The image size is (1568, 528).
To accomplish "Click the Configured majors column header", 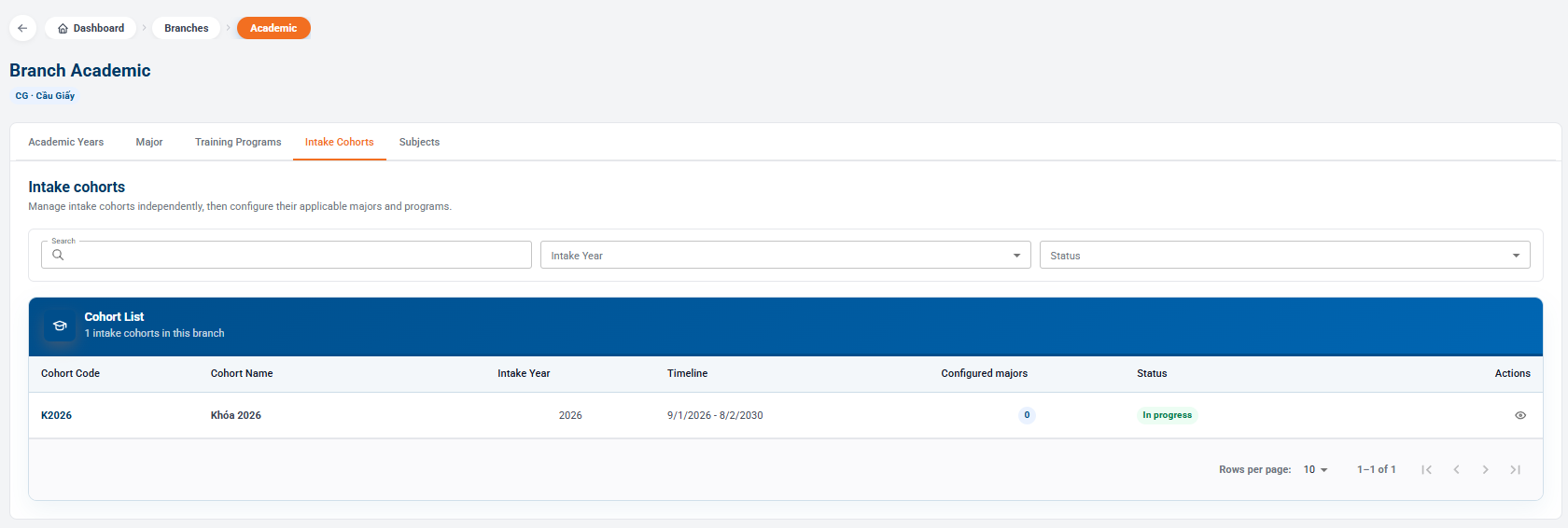I will coord(984,373).
